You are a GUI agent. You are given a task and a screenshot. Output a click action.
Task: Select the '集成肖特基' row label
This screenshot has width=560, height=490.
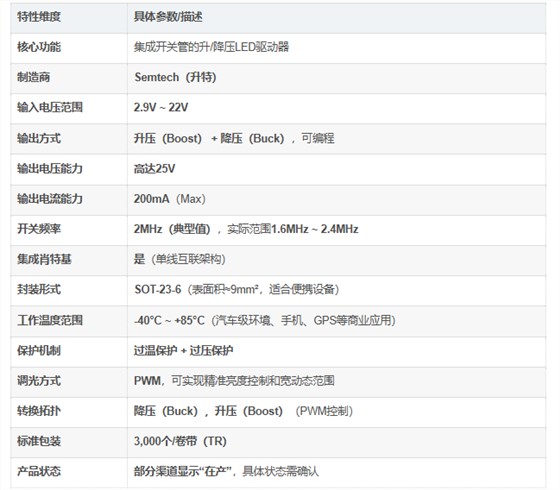click(44, 259)
